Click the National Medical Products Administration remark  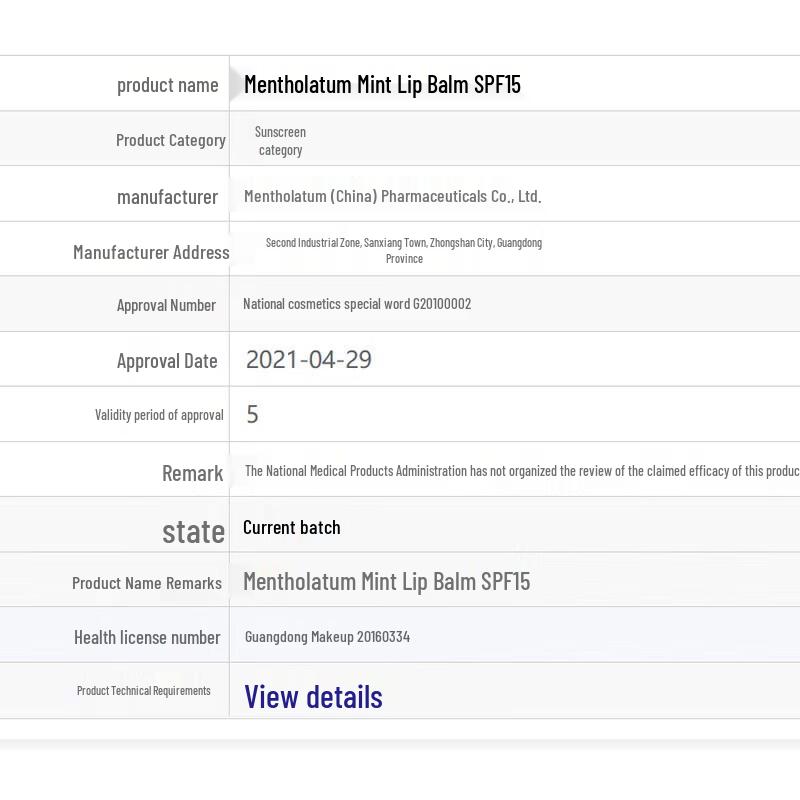pyautogui.click(x=520, y=471)
